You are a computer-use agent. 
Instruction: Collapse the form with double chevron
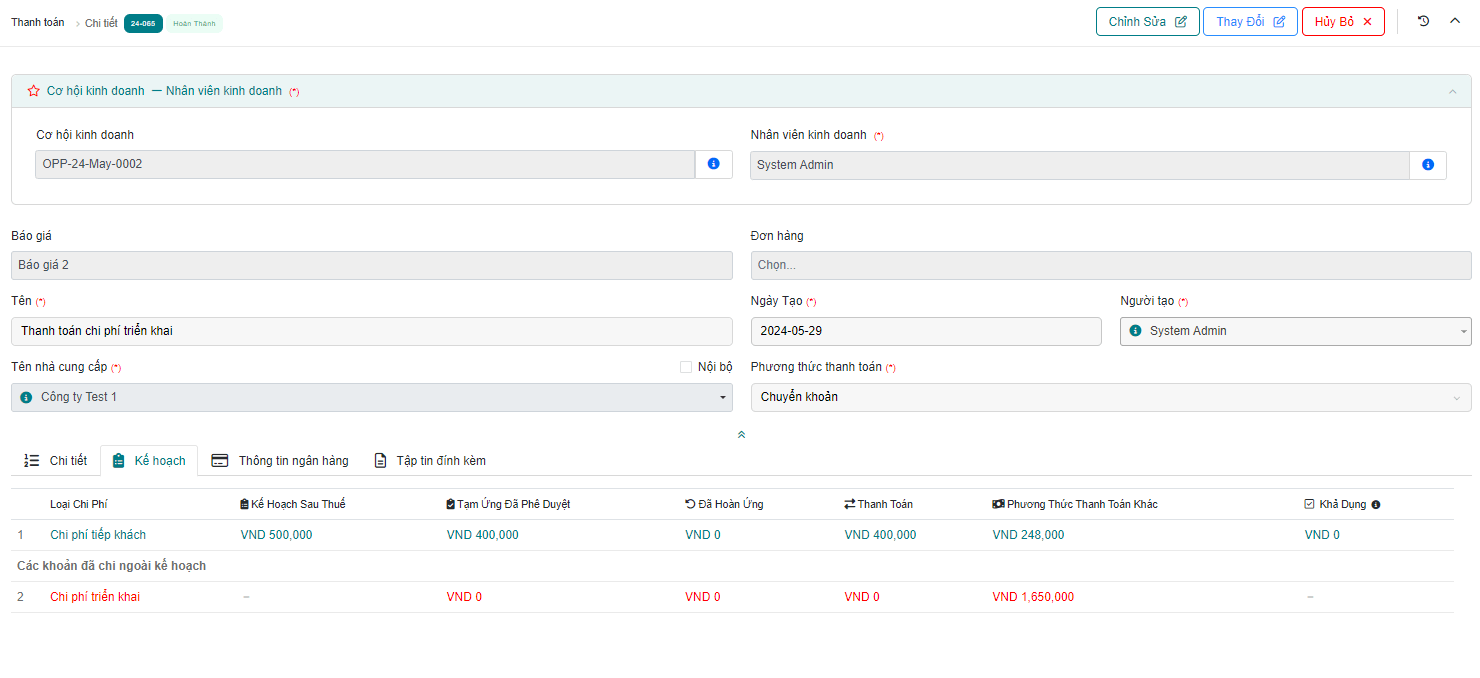pos(741,435)
